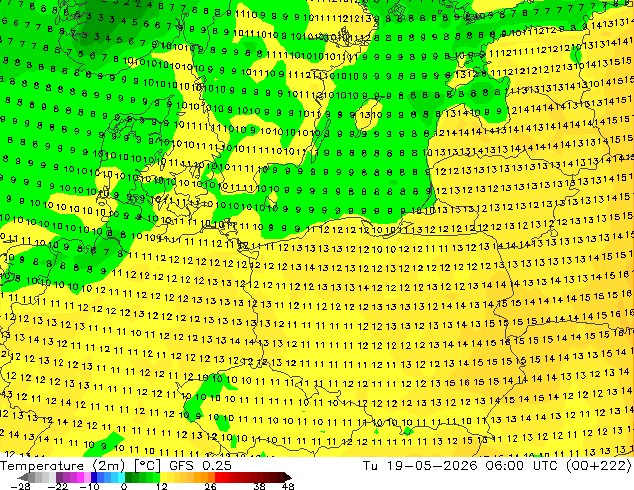Screen dimensions: 634x490
Task: Click the '(00+222)' forecast hour text
Action: (x=598, y=466)
